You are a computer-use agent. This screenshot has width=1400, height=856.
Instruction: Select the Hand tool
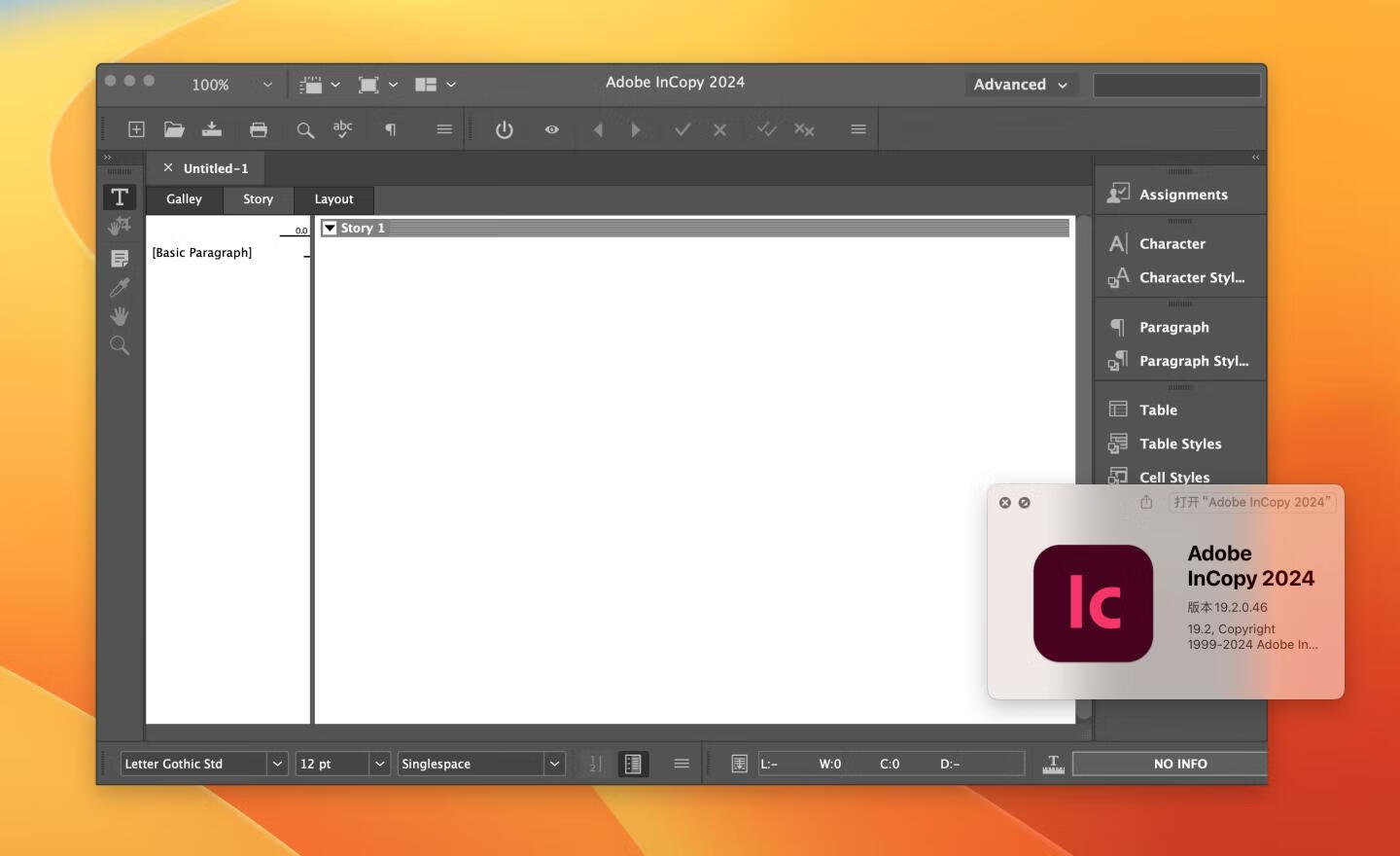pyautogui.click(x=120, y=316)
